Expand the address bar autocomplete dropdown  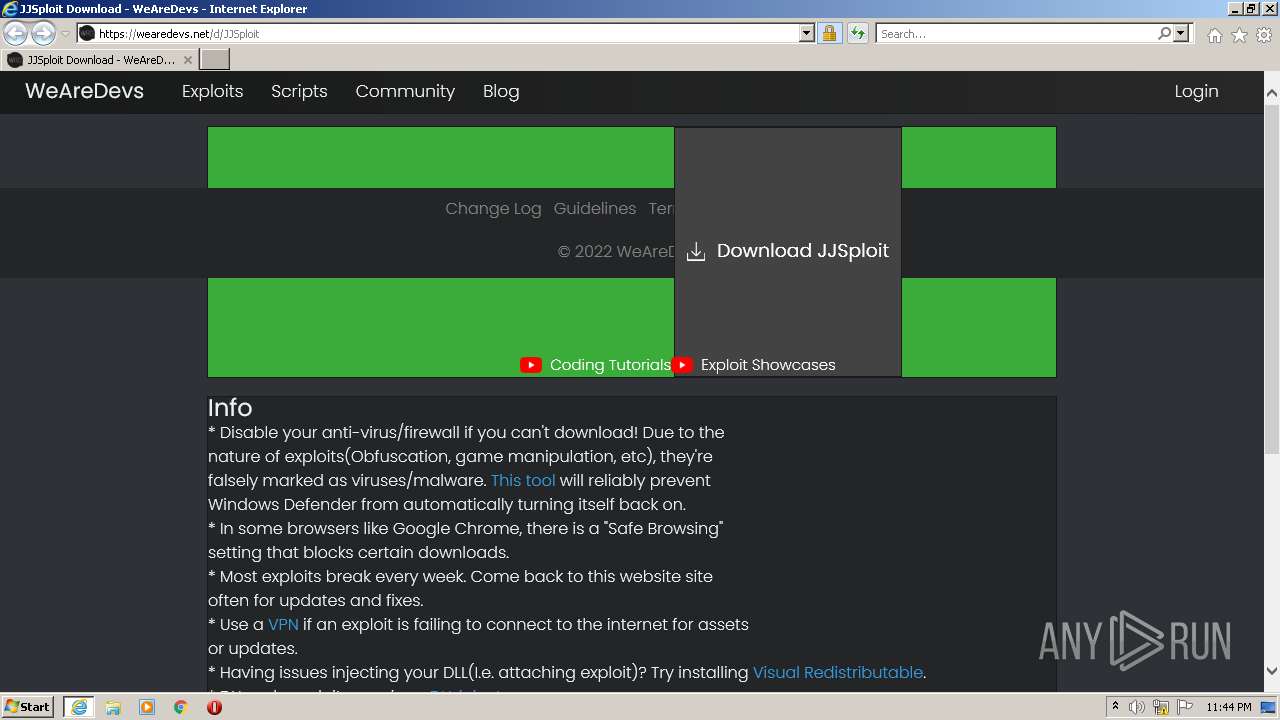click(807, 33)
